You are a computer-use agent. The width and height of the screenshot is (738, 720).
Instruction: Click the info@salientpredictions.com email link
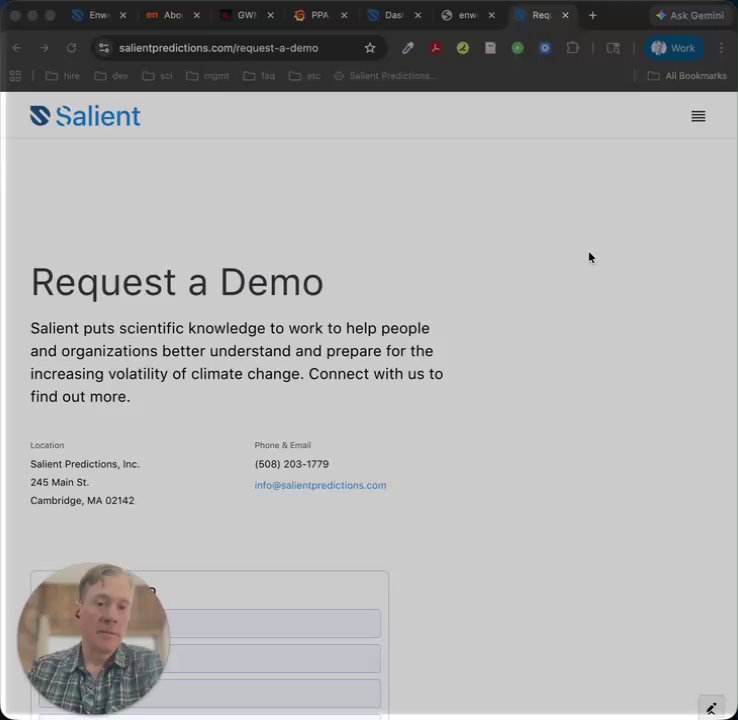[320, 485]
